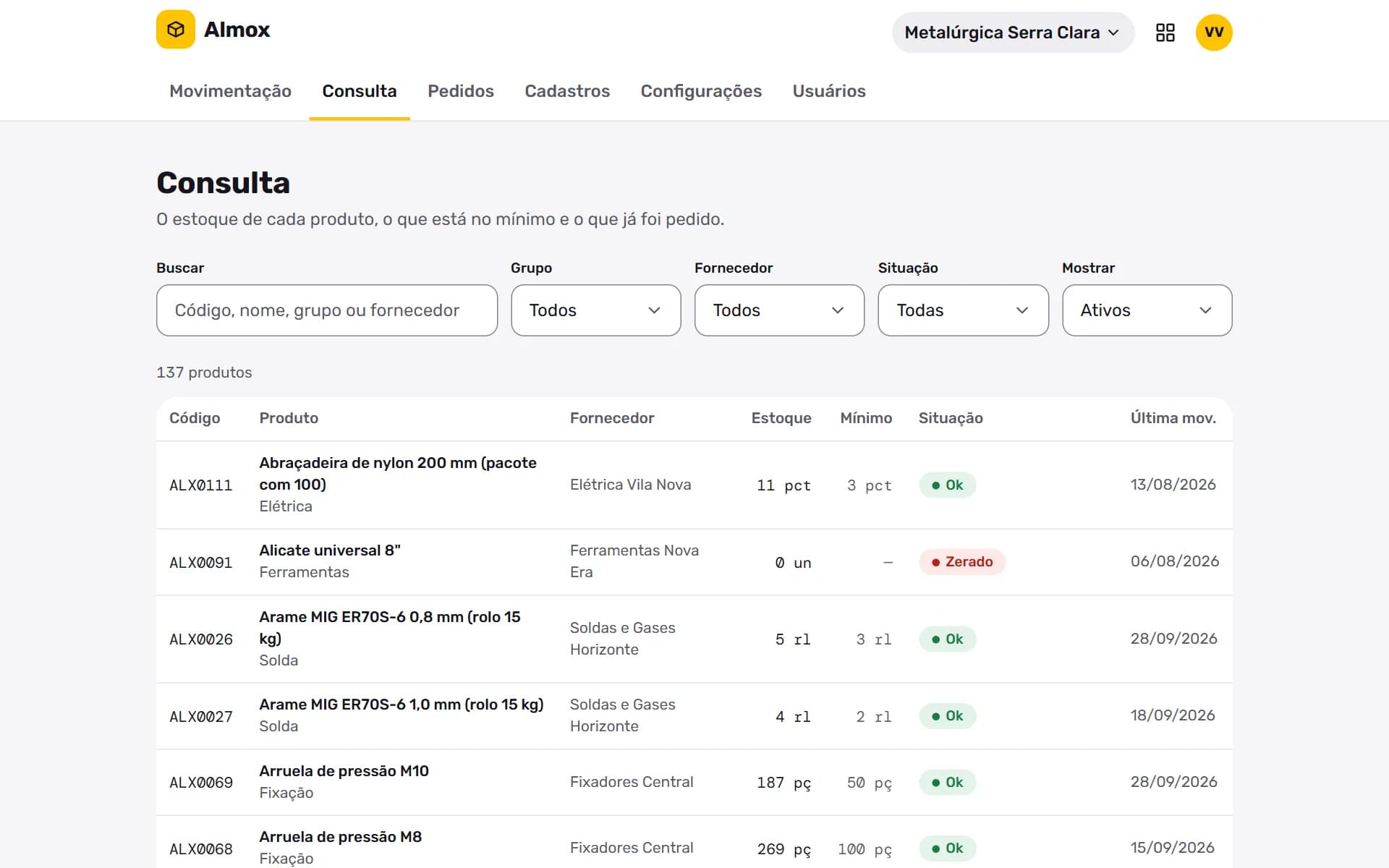Sort by the Código column header

pyautogui.click(x=195, y=418)
